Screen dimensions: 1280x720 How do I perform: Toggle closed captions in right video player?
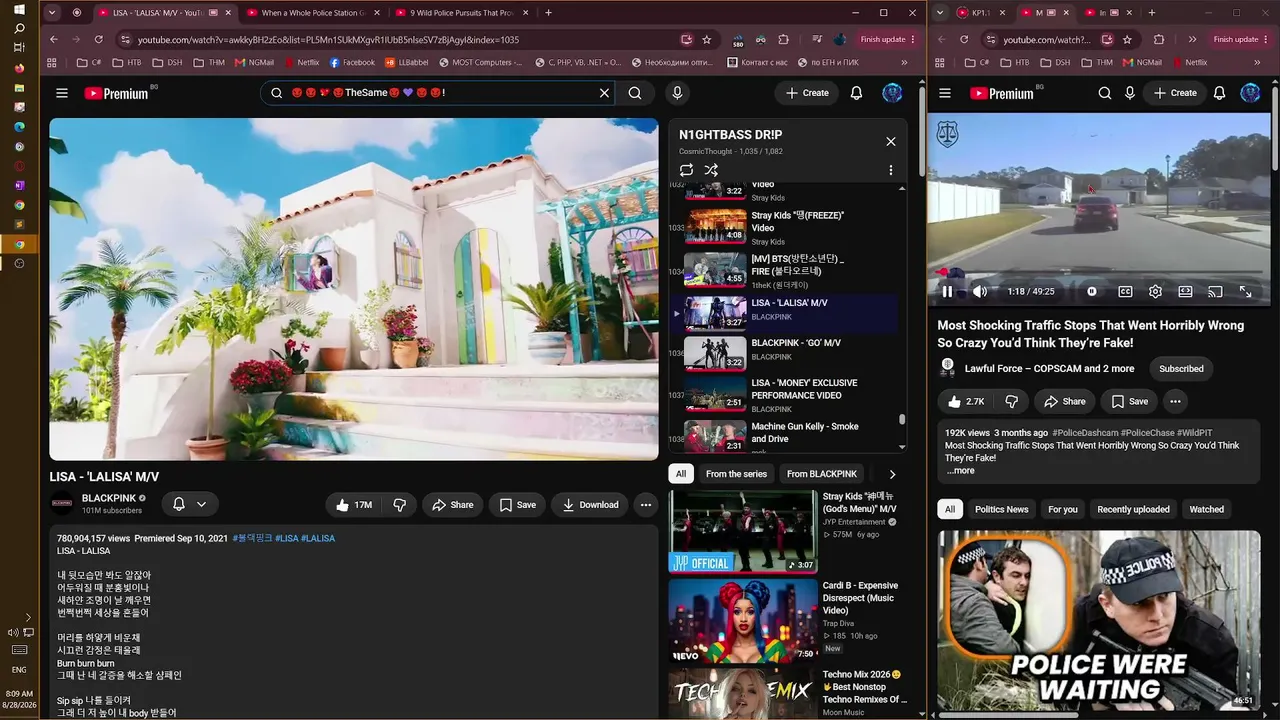pyautogui.click(x=1125, y=292)
